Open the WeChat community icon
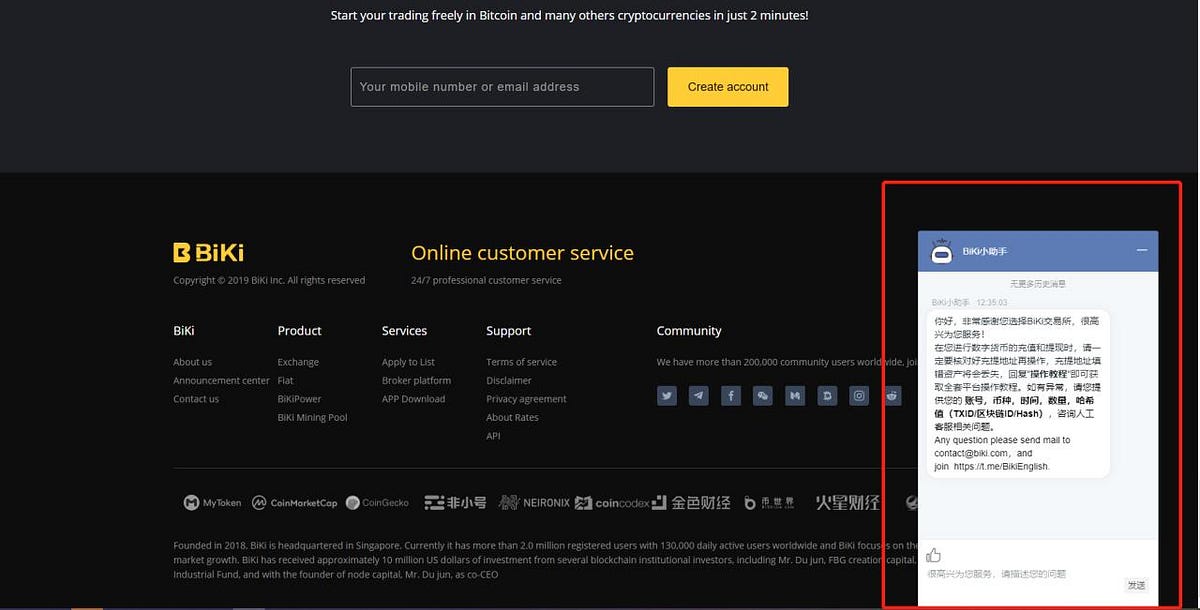The image size is (1200, 610). pos(763,396)
